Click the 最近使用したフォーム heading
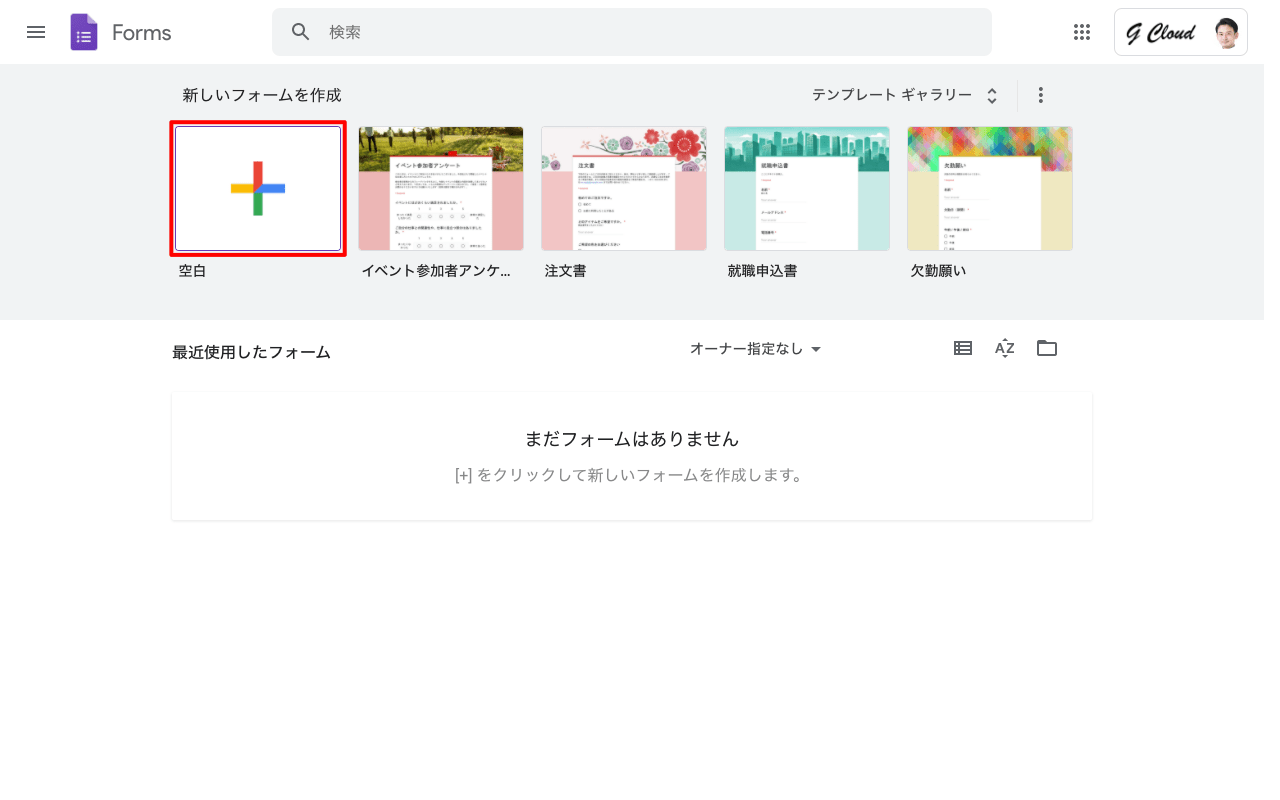Screen dimensions: 1280x800 [x=252, y=352]
